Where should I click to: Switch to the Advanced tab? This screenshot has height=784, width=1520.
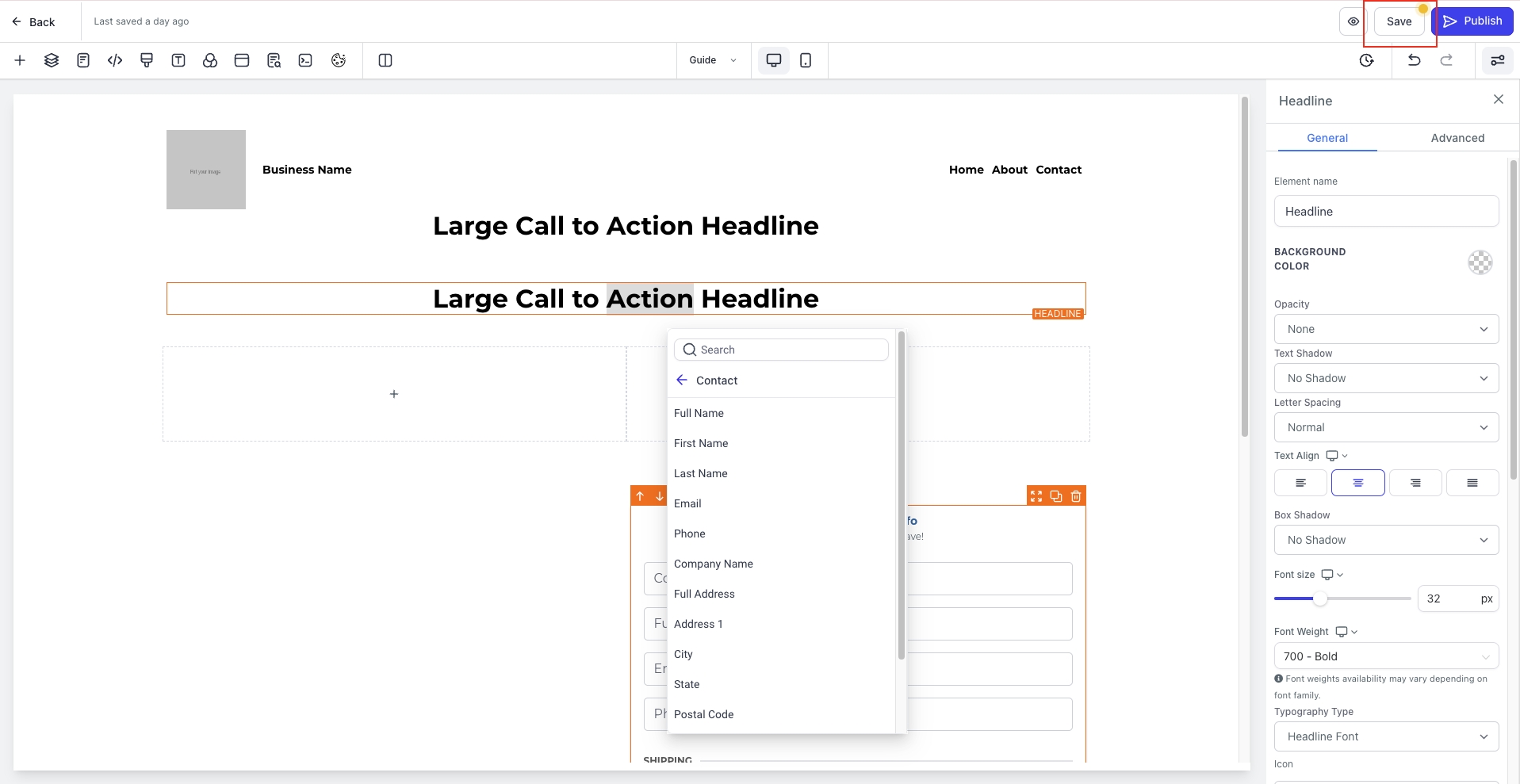point(1457,138)
